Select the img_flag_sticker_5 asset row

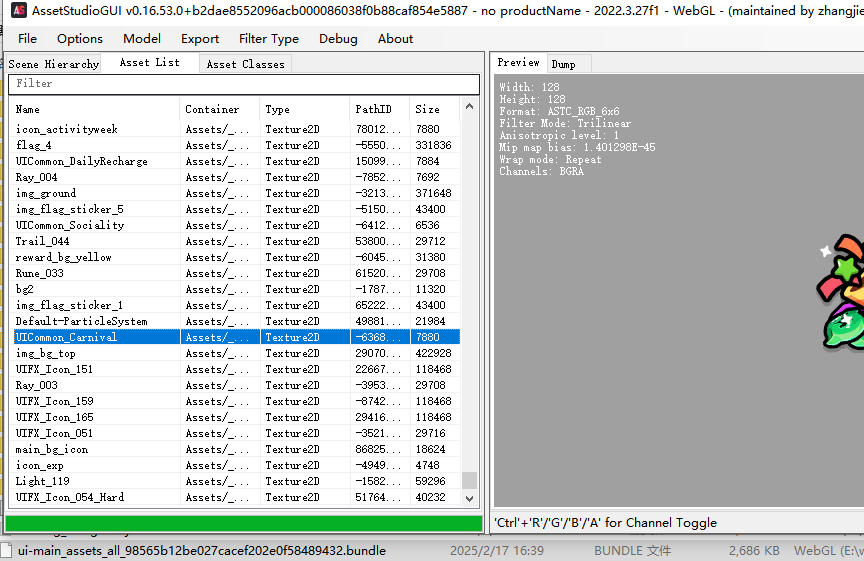[70, 209]
